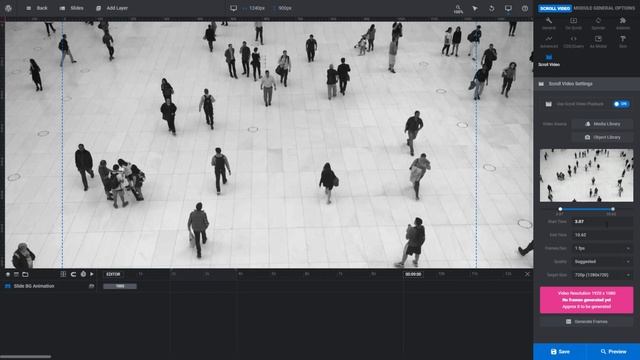
Task: Click the Start Time field showing 3.87
Action: 602,222
